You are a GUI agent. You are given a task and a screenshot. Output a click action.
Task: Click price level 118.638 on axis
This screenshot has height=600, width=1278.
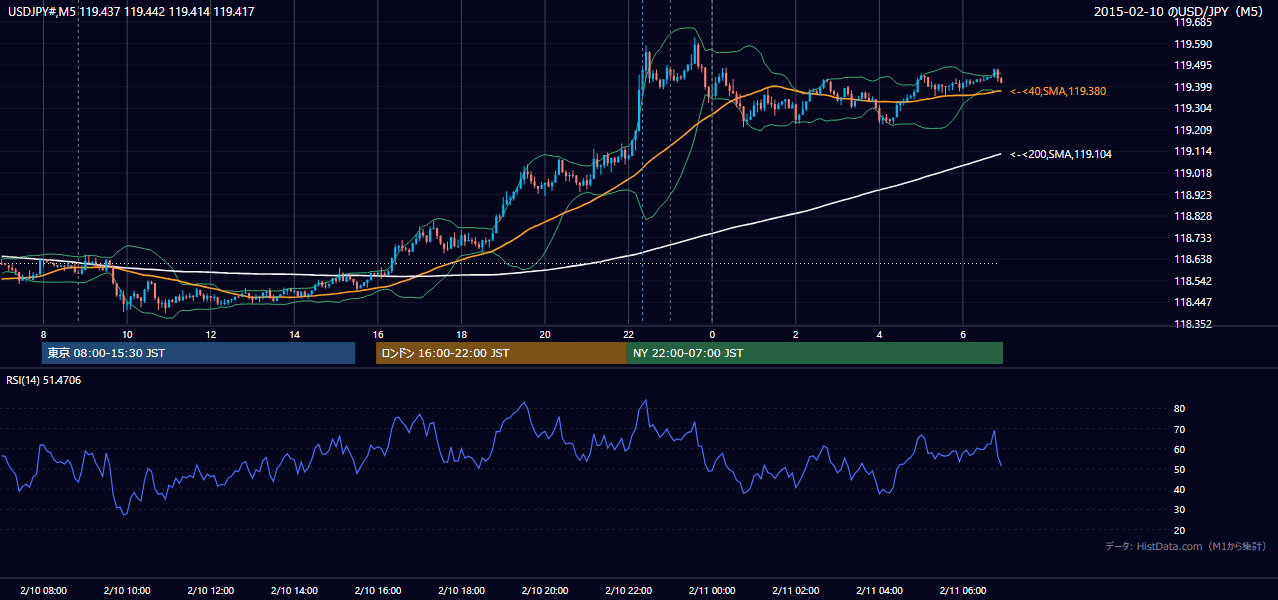1192,259
